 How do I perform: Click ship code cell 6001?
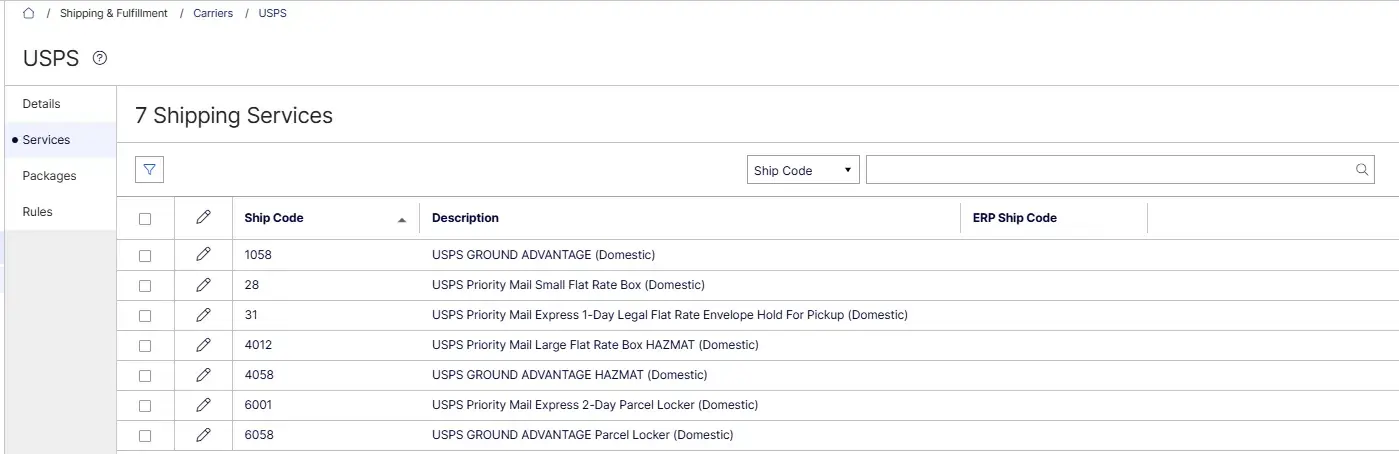(258, 405)
